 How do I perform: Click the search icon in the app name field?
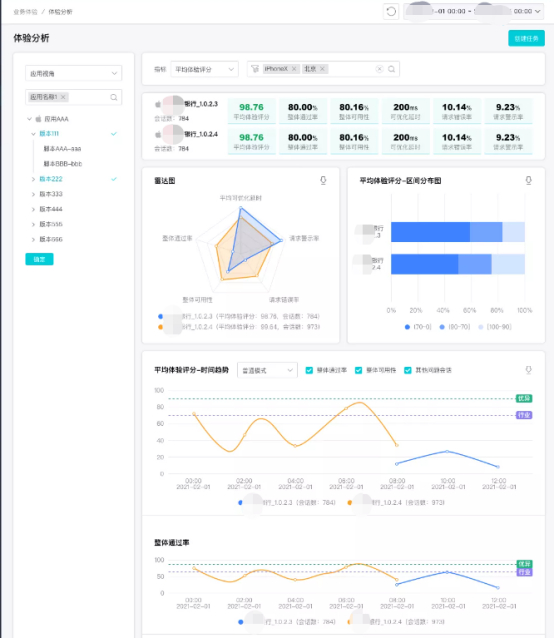click(x=114, y=97)
